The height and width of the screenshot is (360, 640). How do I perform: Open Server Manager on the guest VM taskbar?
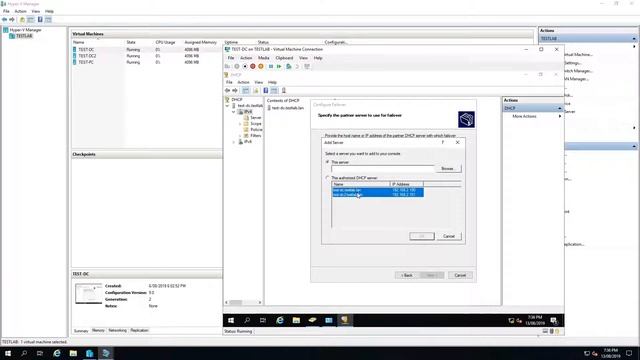click(x=313, y=320)
